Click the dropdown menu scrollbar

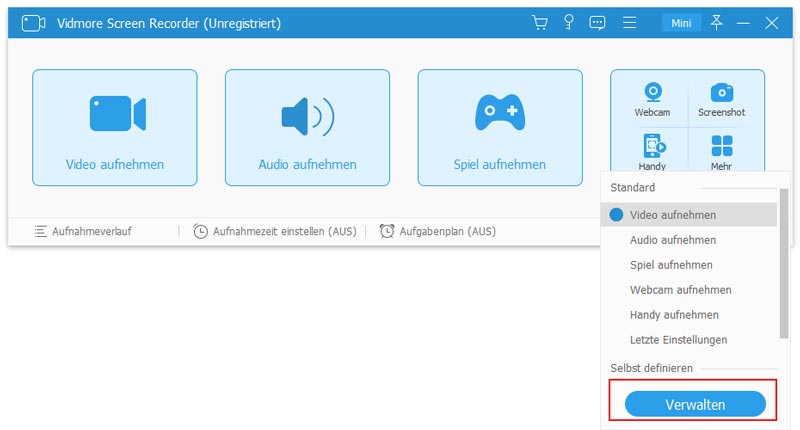pos(784,263)
